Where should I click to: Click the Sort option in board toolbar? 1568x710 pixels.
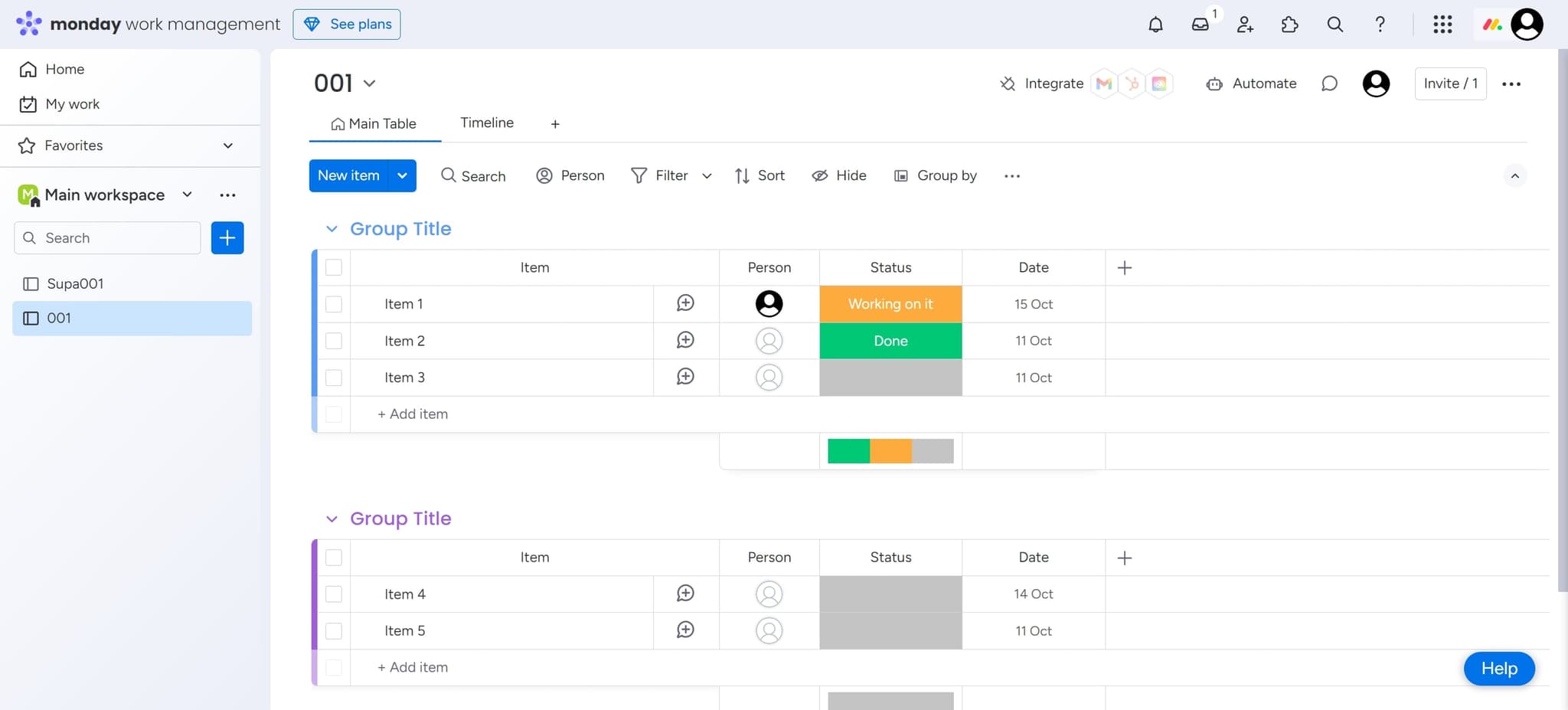[x=759, y=175]
